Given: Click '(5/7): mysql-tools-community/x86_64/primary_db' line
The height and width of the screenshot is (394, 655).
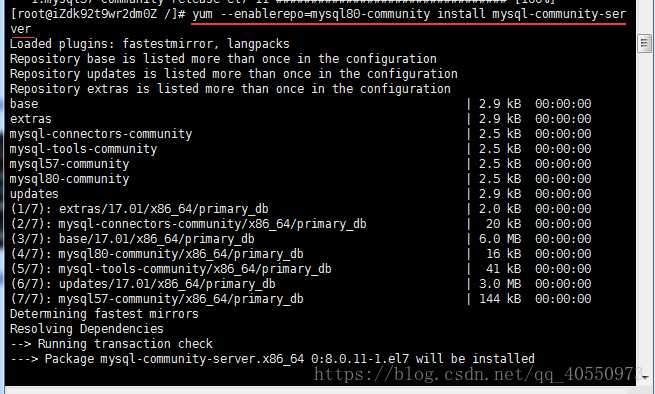Looking at the screenshot, I should pyautogui.click(x=170, y=269).
